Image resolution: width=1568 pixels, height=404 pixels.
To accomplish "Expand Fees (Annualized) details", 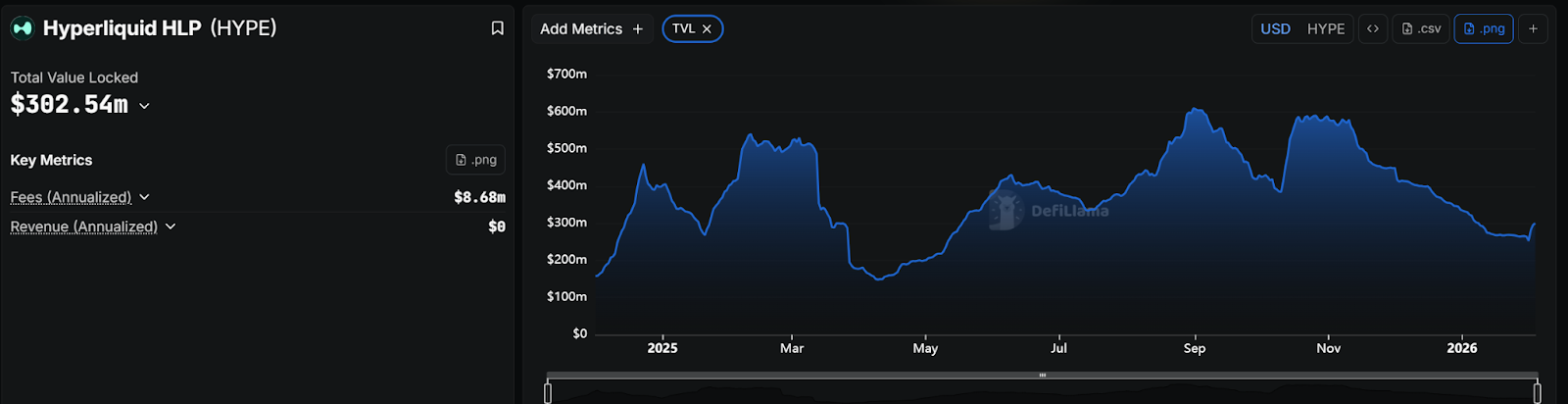I will click(144, 197).
